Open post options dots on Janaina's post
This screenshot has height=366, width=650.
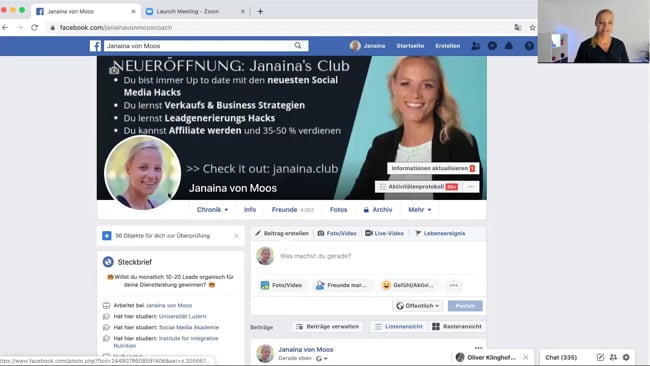click(x=478, y=348)
